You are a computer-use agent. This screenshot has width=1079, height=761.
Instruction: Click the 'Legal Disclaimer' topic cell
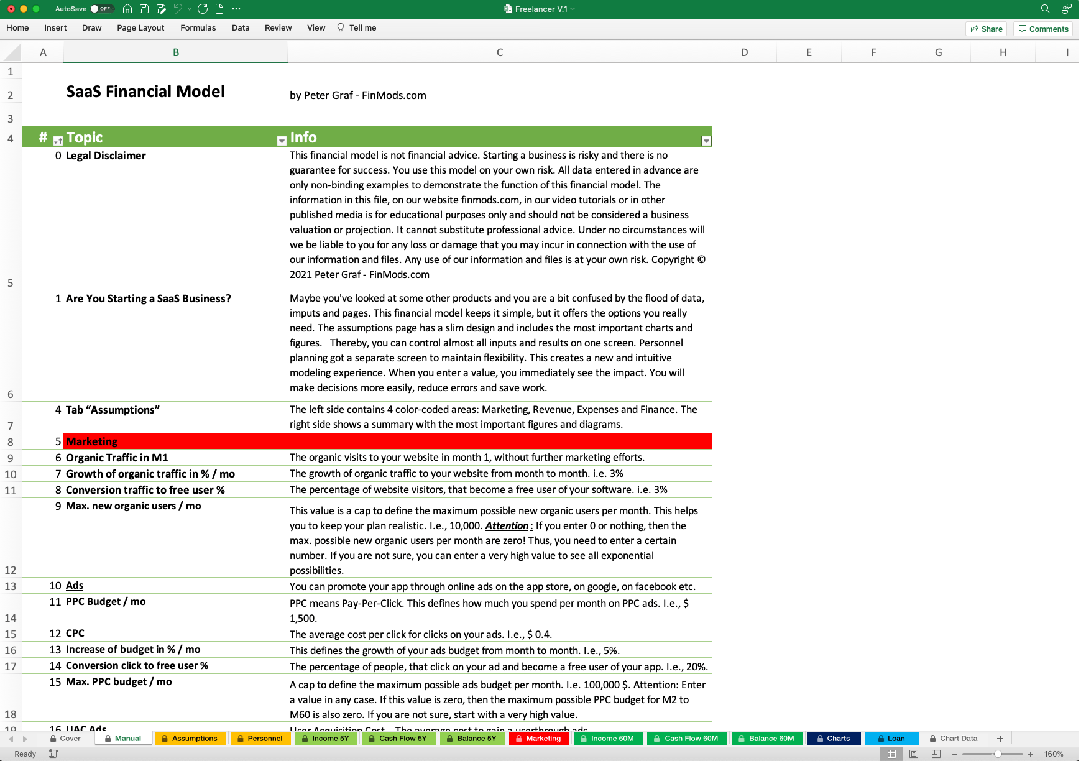[x=106, y=156]
